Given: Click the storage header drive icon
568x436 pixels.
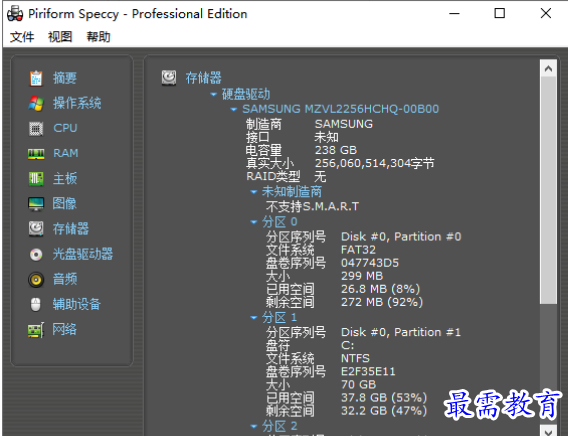Looking at the screenshot, I should pos(169,77).
